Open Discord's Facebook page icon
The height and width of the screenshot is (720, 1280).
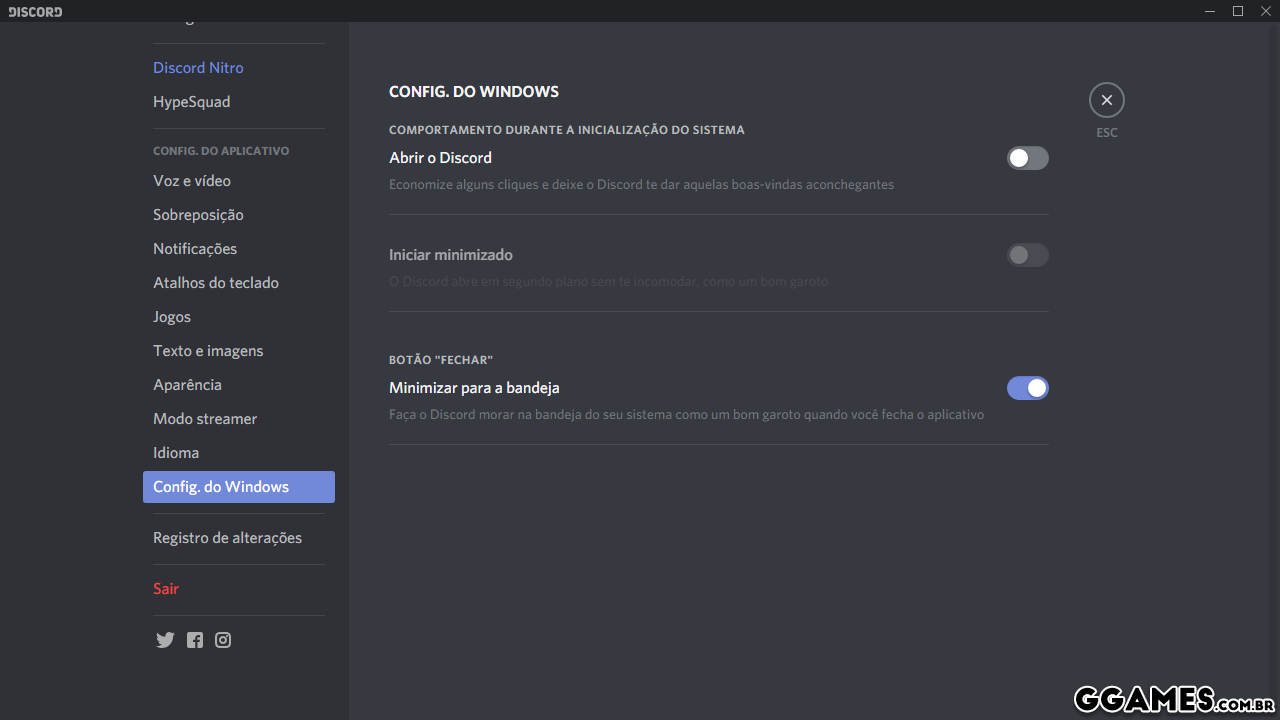coord(195,640)
